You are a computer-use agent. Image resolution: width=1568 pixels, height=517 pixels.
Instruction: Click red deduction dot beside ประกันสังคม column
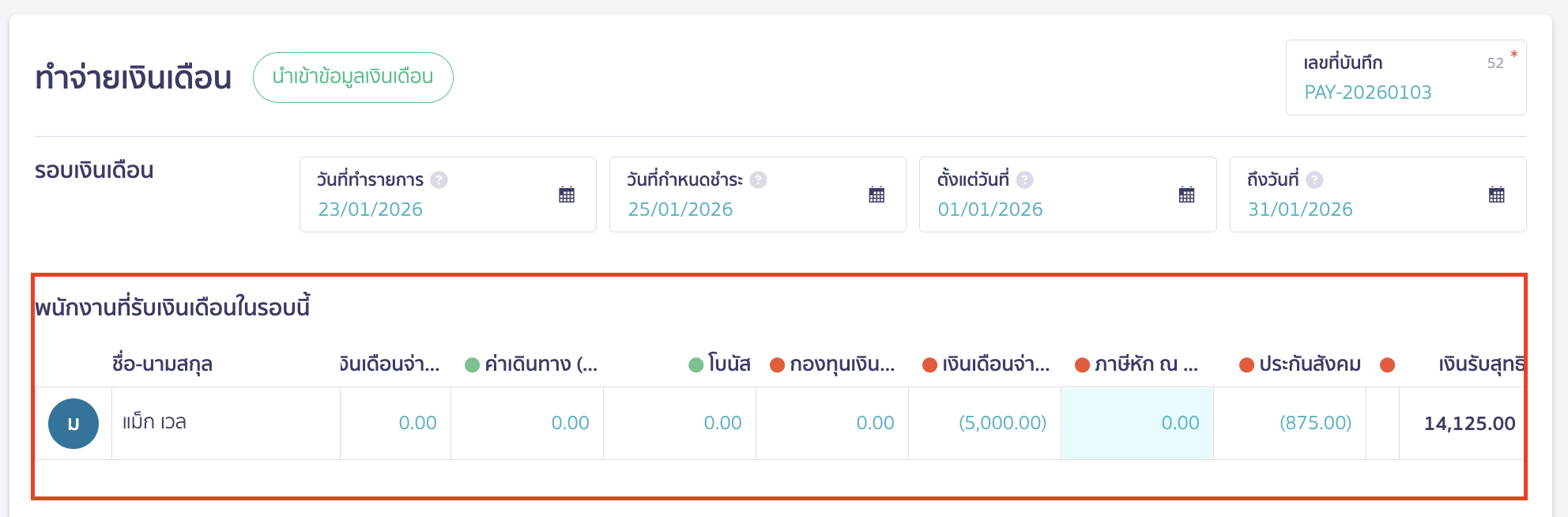point(1246,364)
